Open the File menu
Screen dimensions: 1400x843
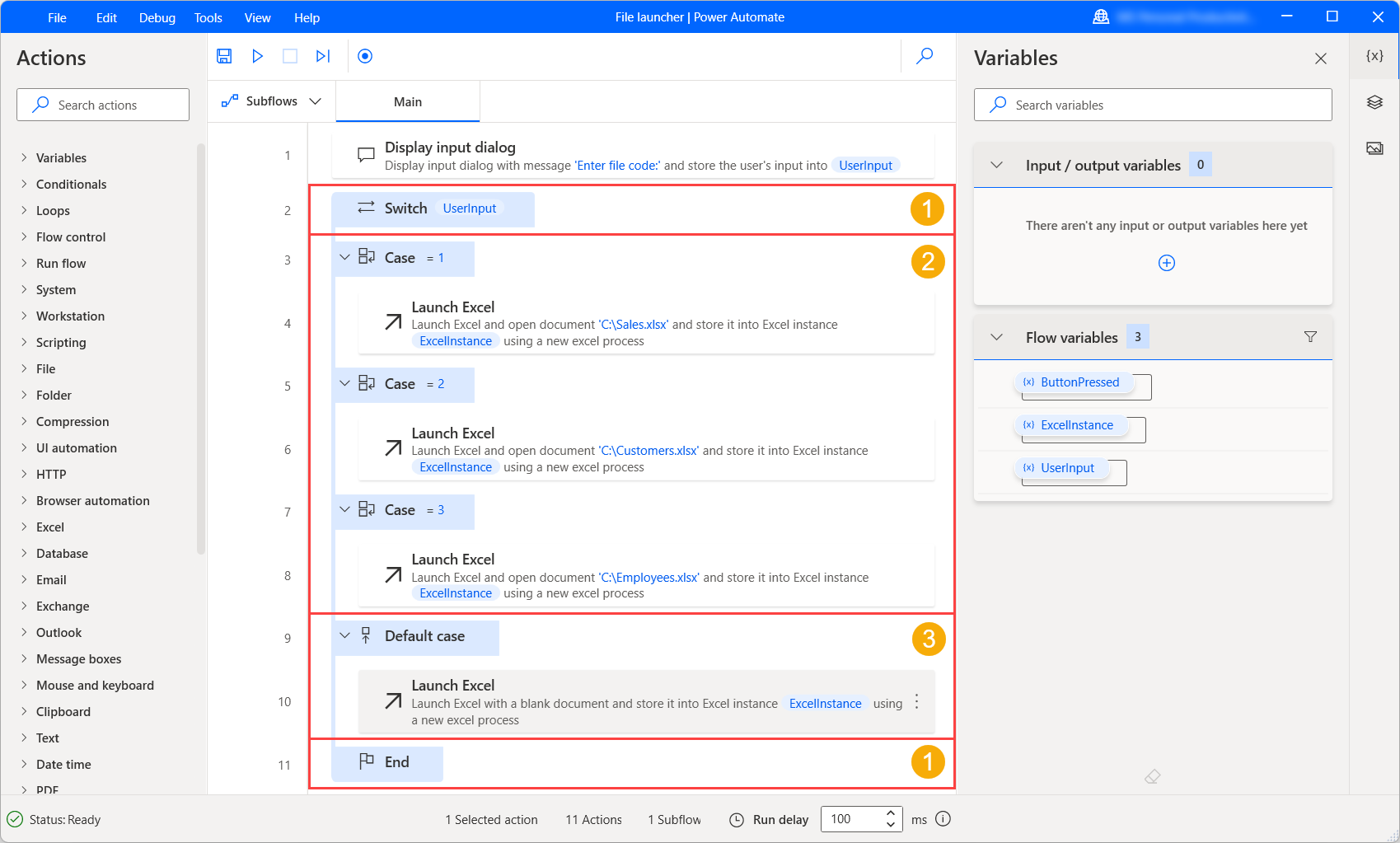(57, 17)
